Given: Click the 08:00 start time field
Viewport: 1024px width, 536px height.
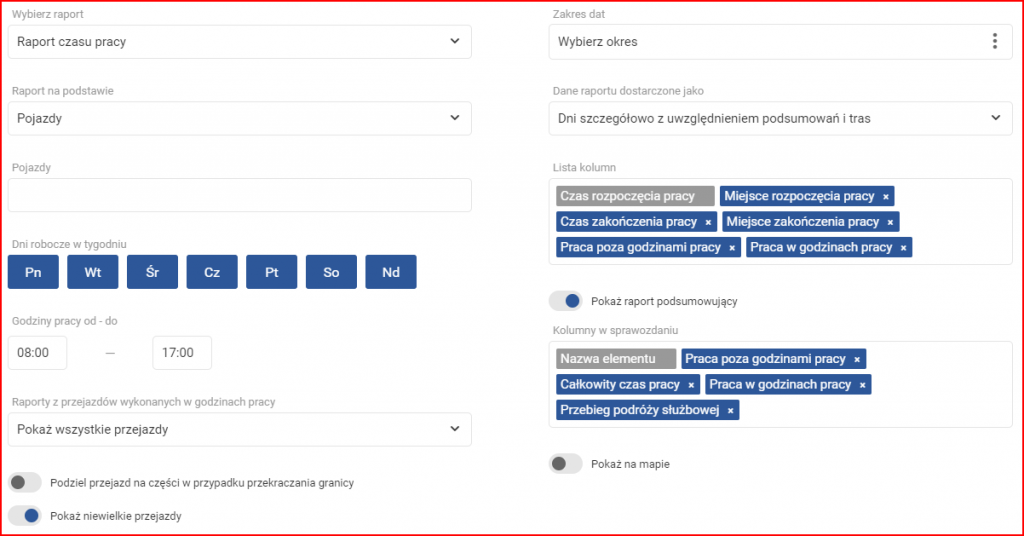Looking at the screenshot, I should [37, 353].
